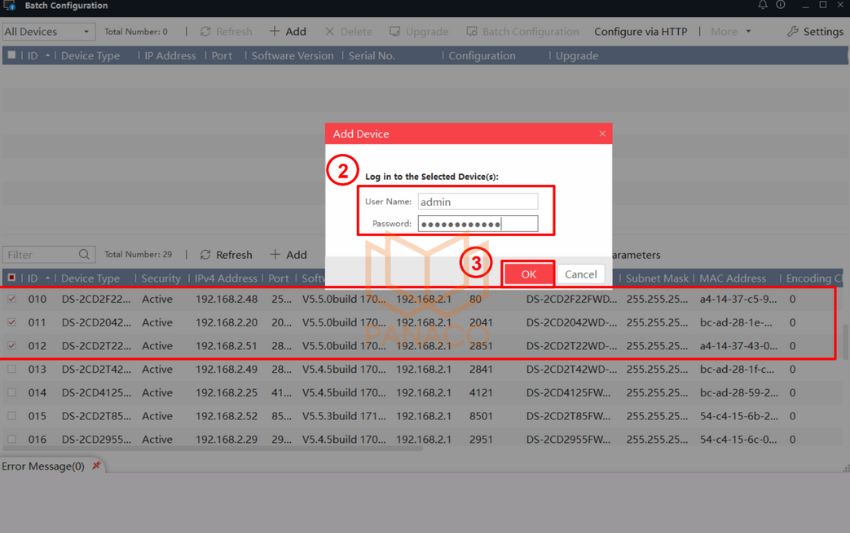This screenshot has height=533, width=850.
Task: Refresh the lower online device list
Action: 226,254
